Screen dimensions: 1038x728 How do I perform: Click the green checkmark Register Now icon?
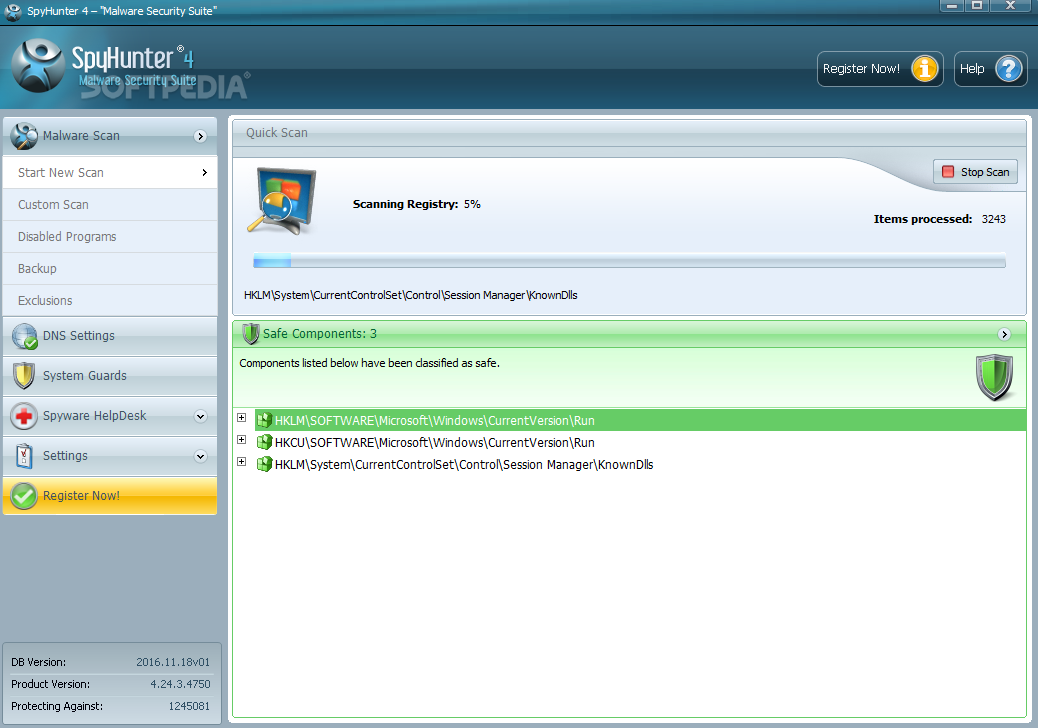pyautogui.click(x=24, y=496)
